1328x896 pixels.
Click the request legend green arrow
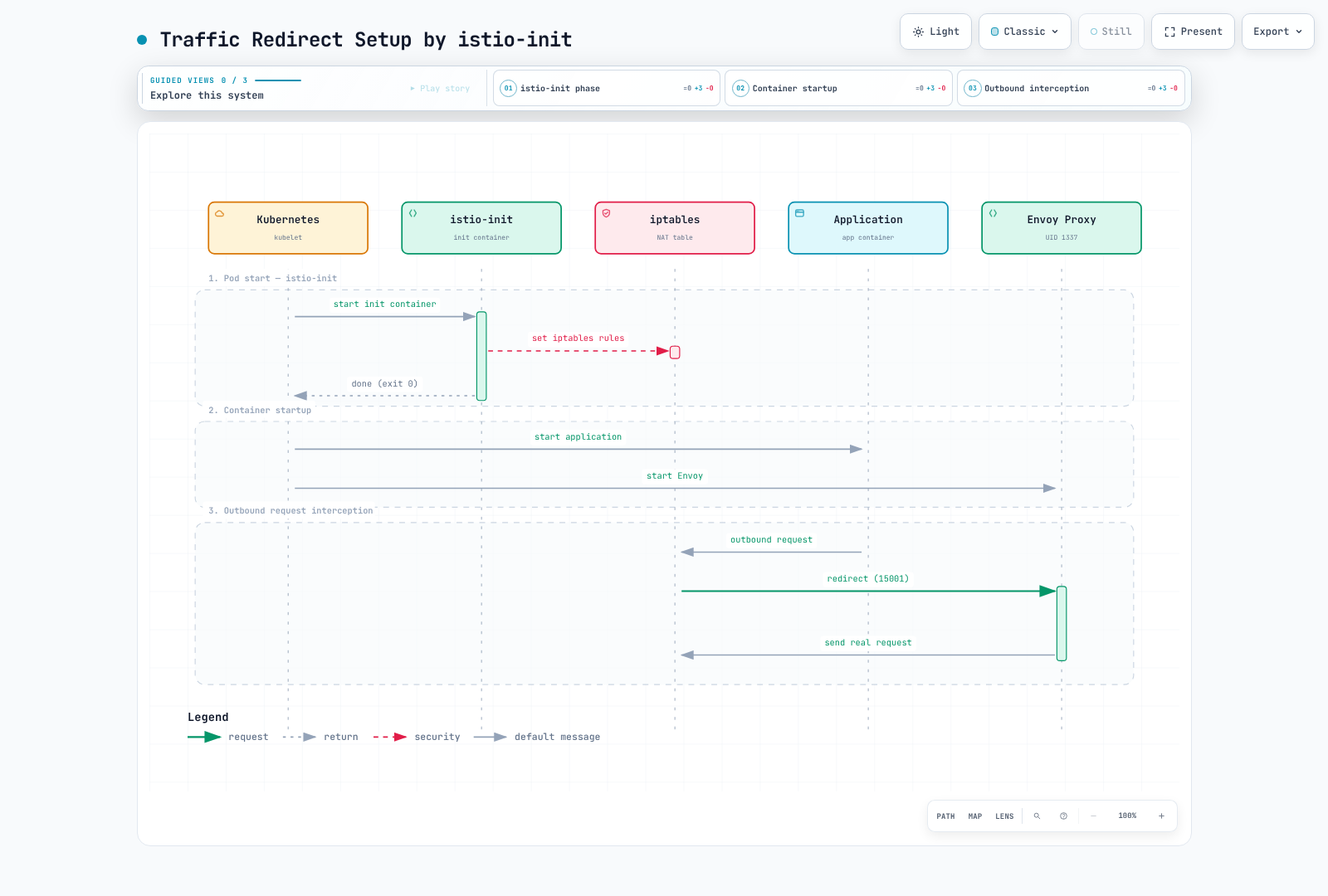[x=204, y=737]
